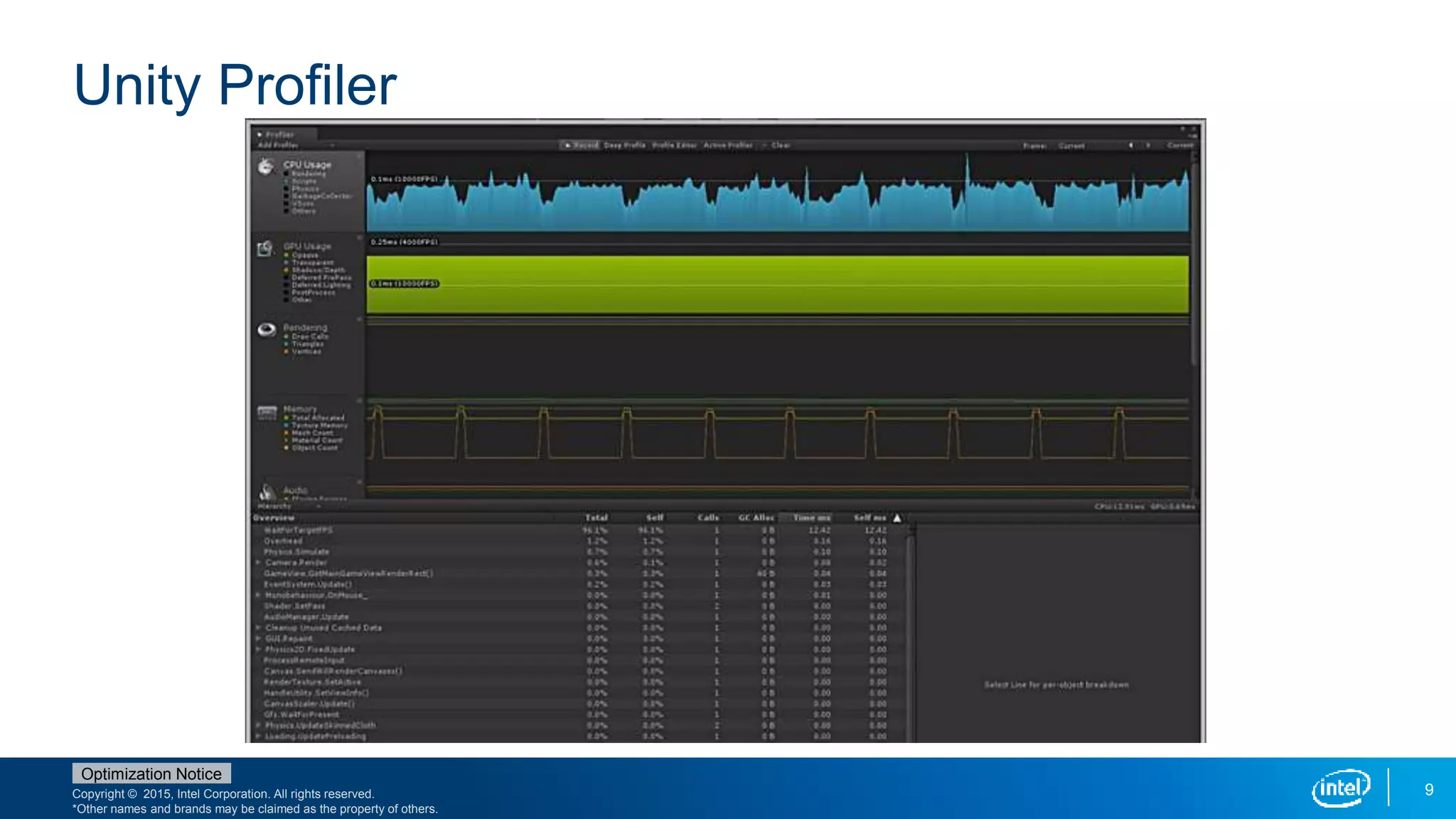Image resolution: width=1456 pixels, height=819 pixels.
Task: Sort by the Time ms column
Action: coord(811,518)
